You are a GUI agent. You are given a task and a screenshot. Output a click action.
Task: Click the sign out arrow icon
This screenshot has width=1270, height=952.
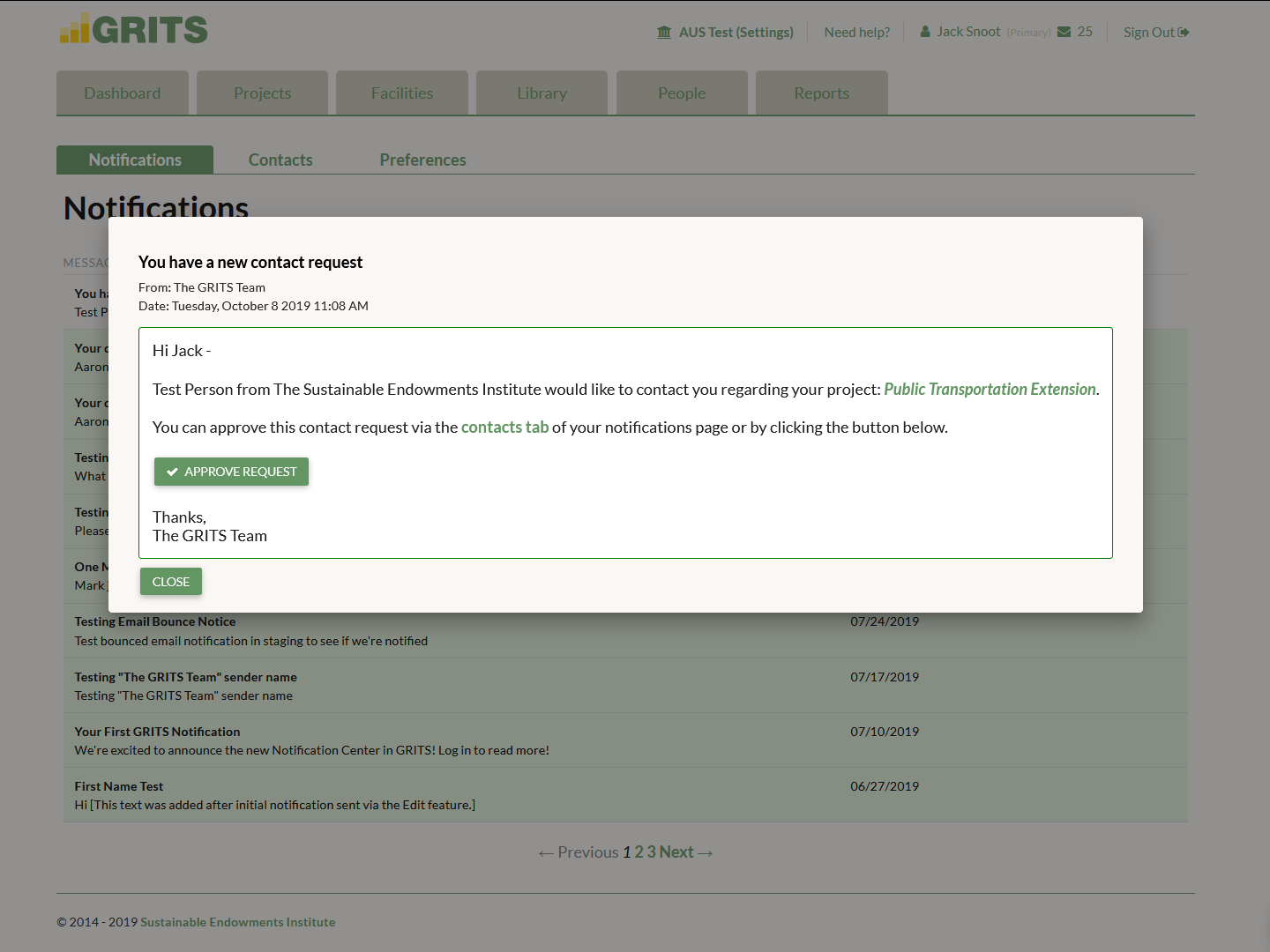coord(1184,33)
